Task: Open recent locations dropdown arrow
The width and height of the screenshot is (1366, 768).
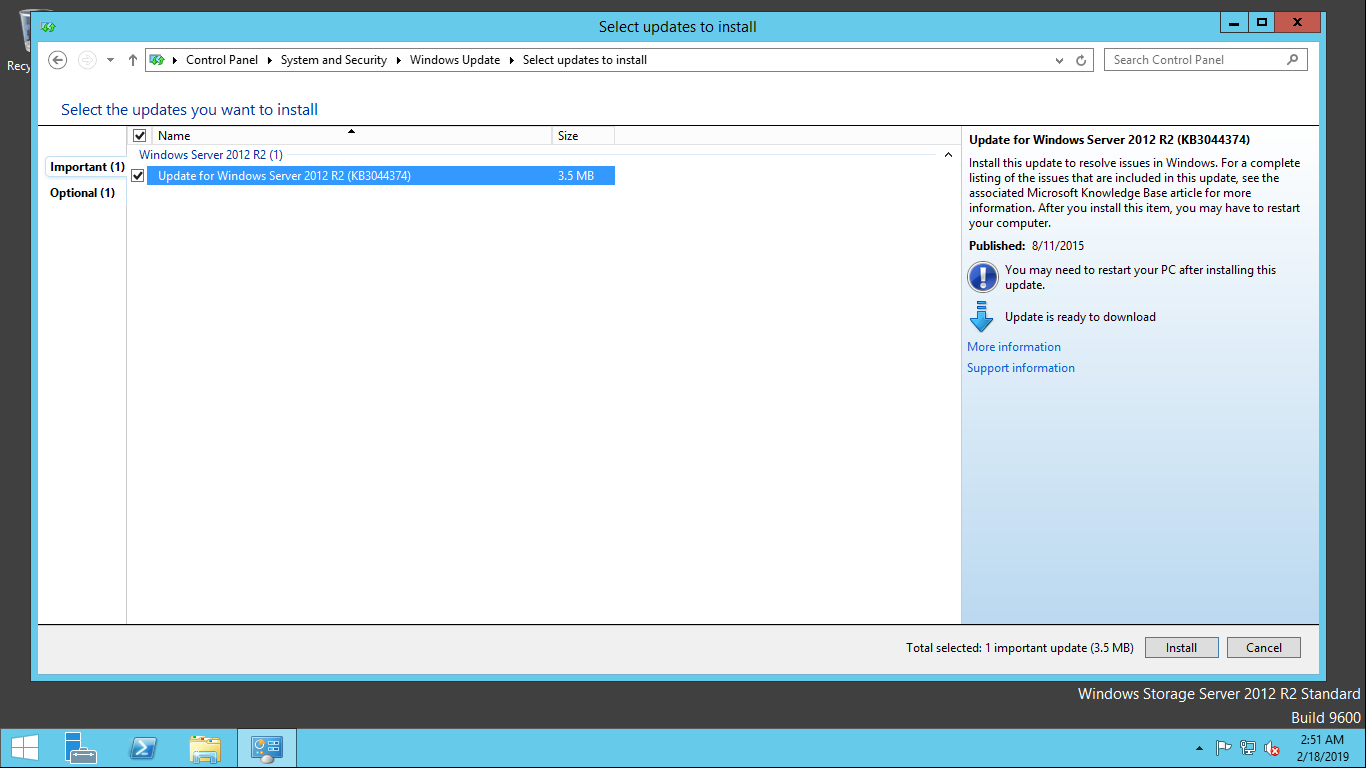Action: coord(110,60)
